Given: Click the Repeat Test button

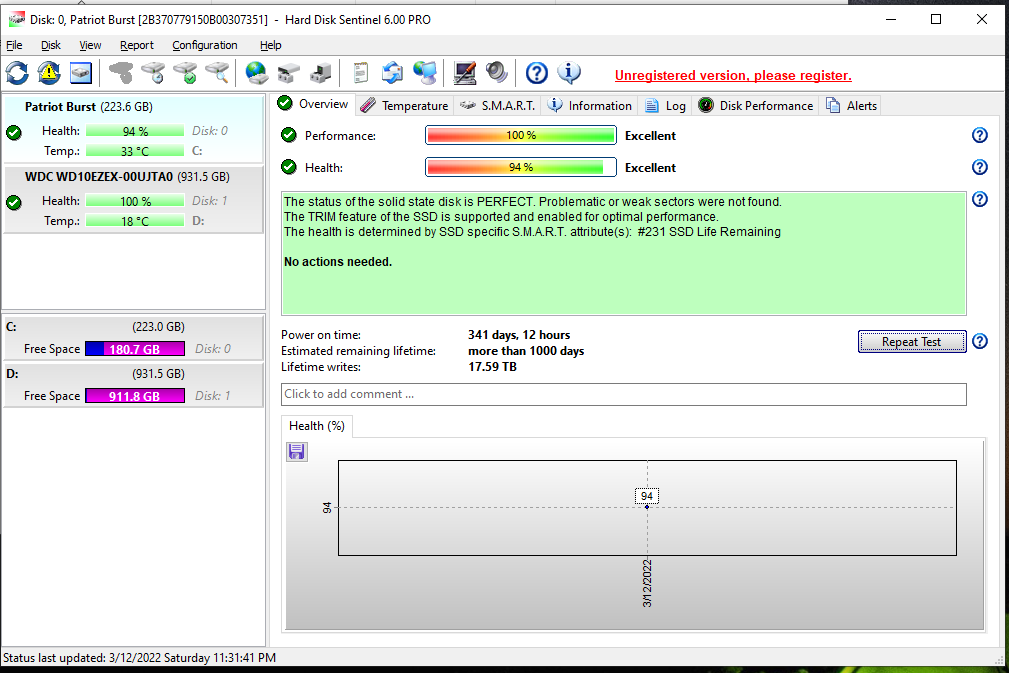Looking at the screenshot, I should point(912,342).
